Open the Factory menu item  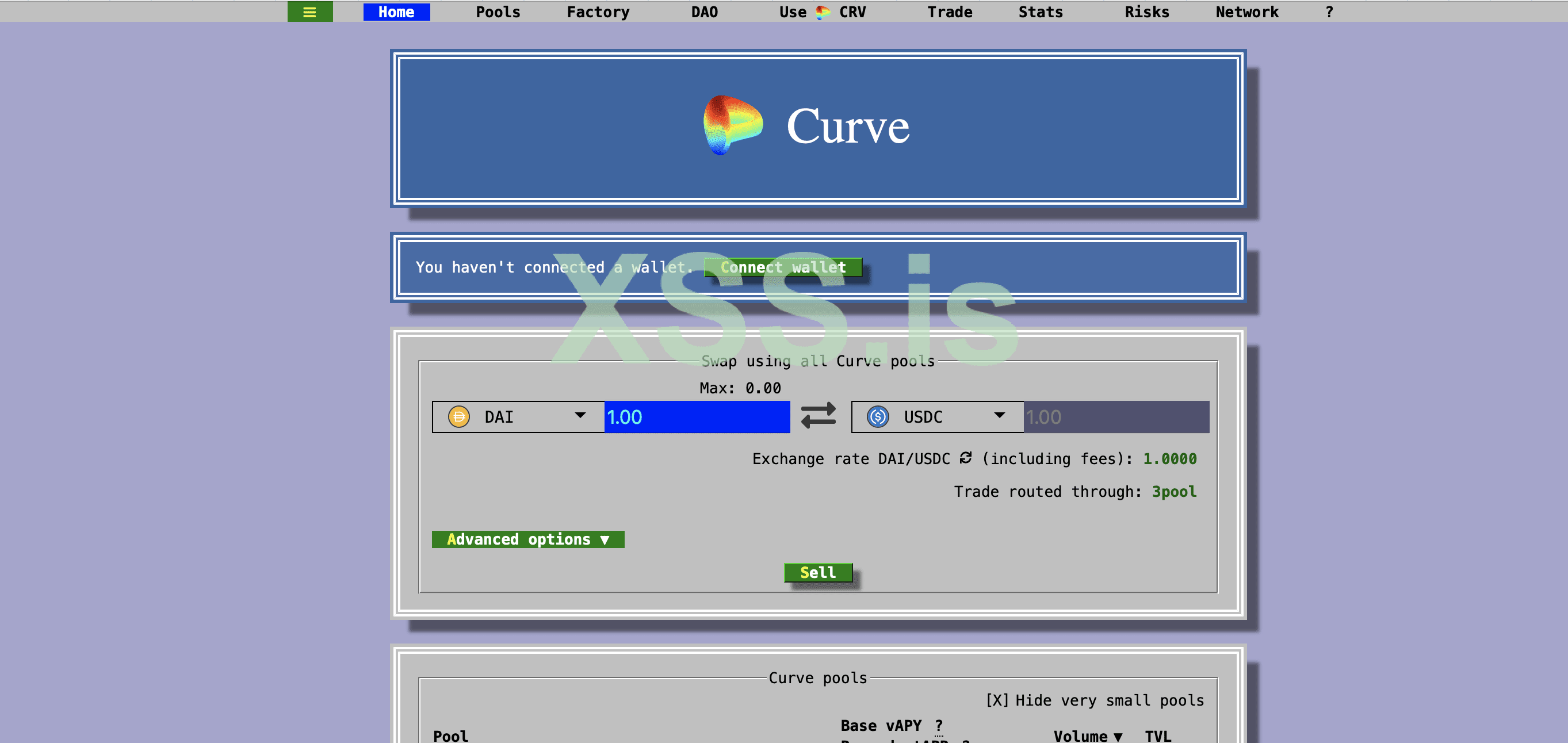[x=598, y=12]
